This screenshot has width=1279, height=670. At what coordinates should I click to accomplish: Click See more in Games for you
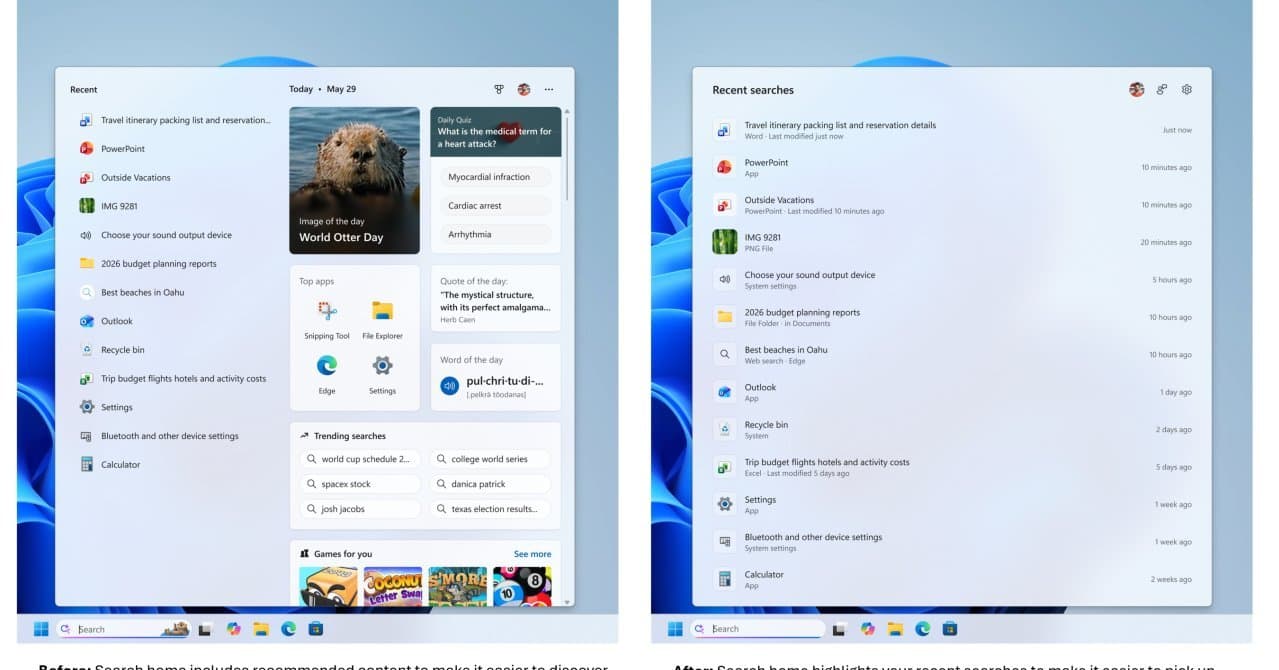[x=532, y=554]
